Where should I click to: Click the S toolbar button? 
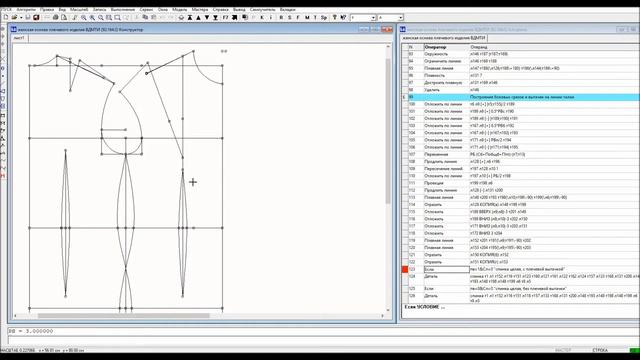(x=289, y=18)
